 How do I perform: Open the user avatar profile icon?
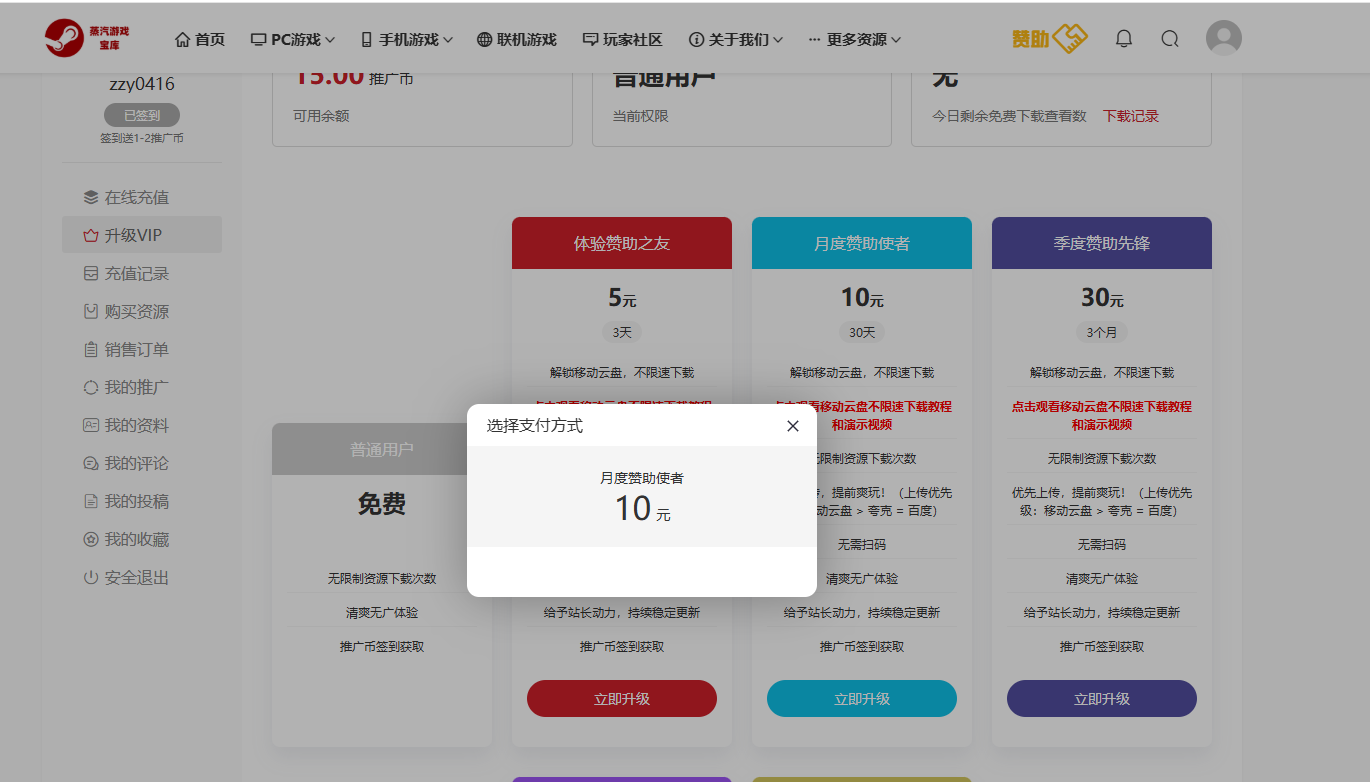click(x=1223, y=39)
